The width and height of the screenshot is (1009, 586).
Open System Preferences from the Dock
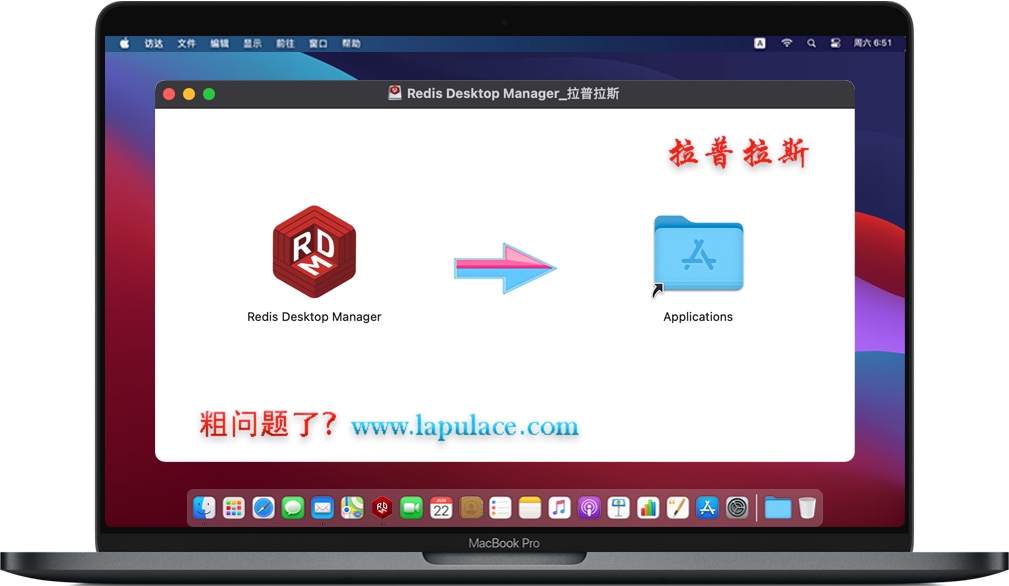(x=736, y=507)
